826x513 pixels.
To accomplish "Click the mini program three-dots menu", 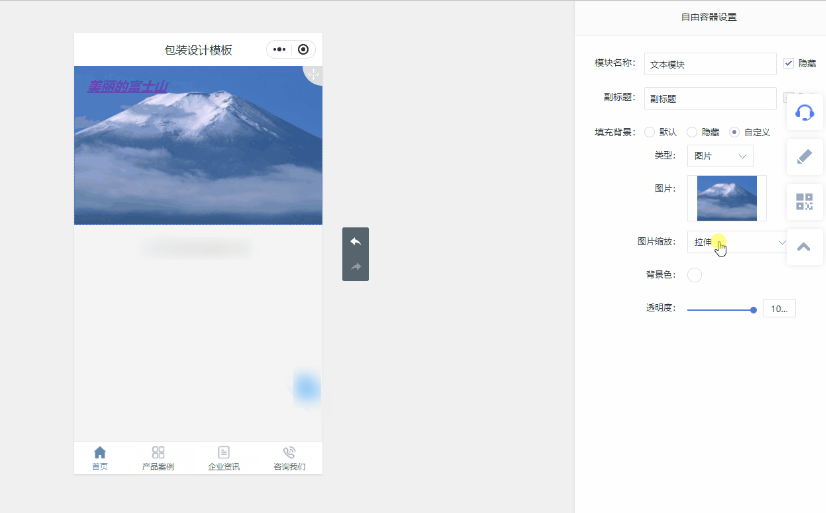I will pos(279,49).
